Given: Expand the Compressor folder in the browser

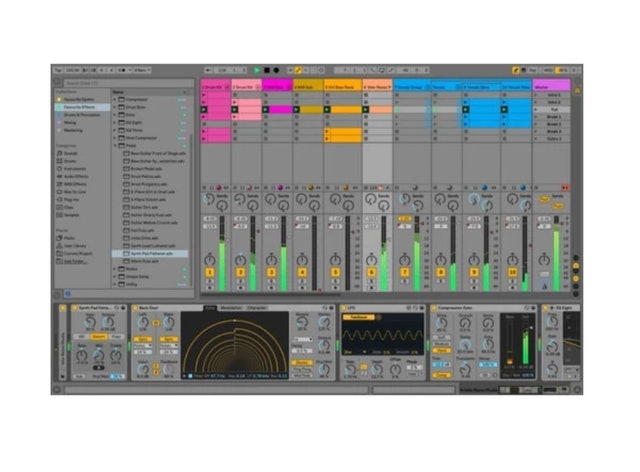Looking at the screenshot, I should 115,99.
